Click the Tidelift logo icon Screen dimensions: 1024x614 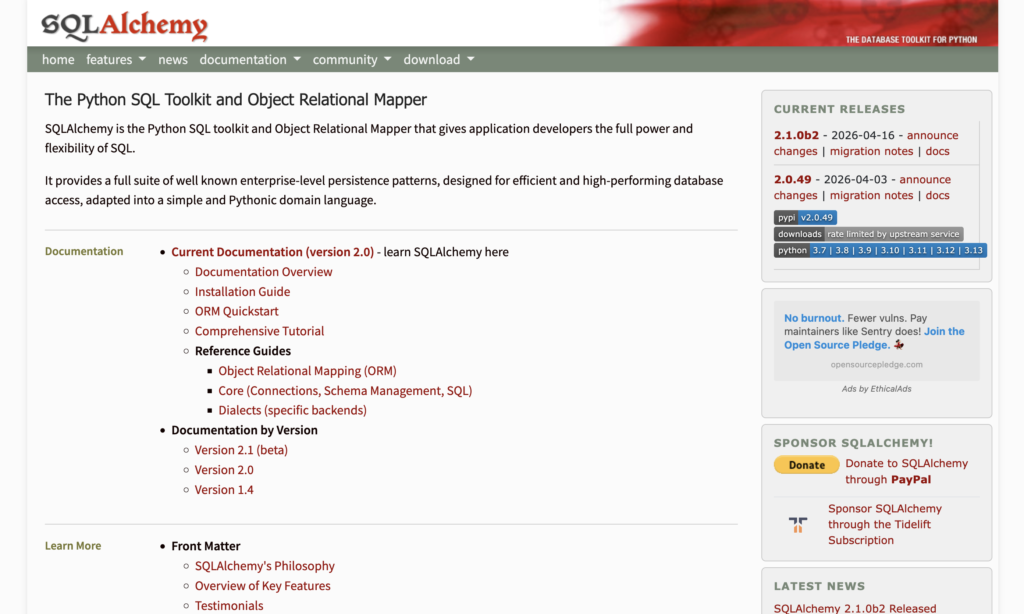click(797, 525)
